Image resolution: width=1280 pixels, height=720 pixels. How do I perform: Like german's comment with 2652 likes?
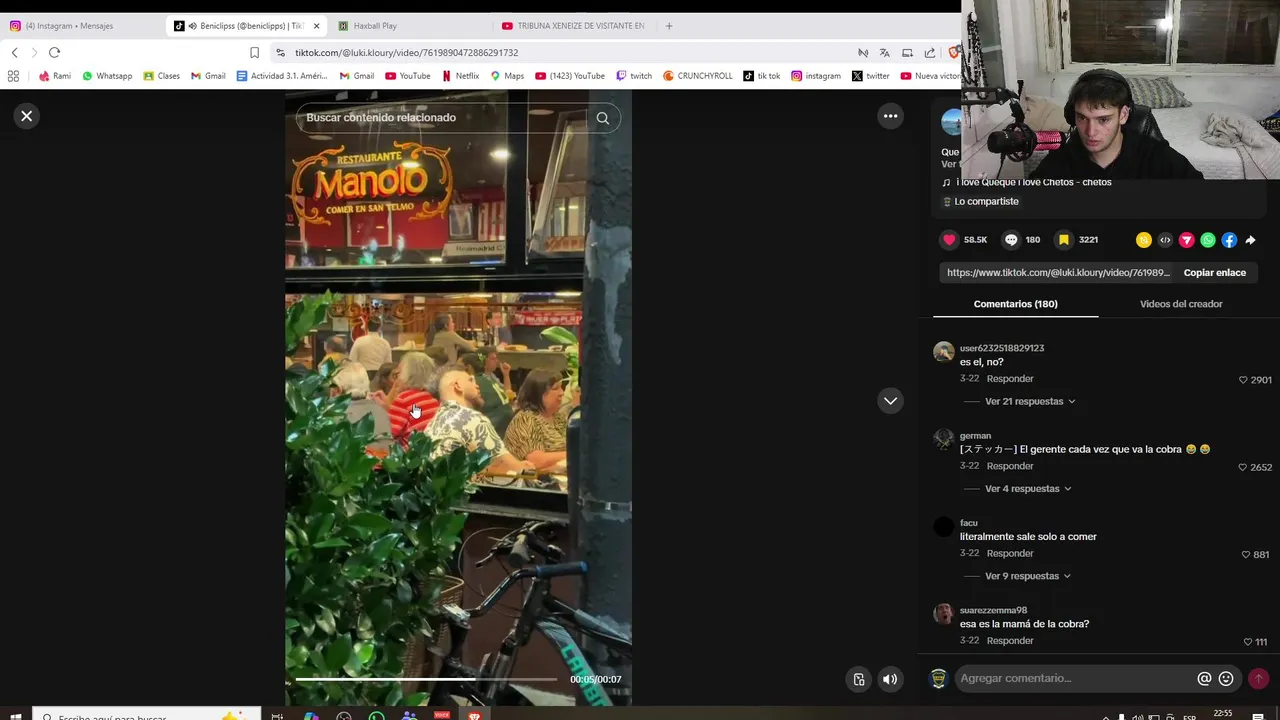(1243, 467)
